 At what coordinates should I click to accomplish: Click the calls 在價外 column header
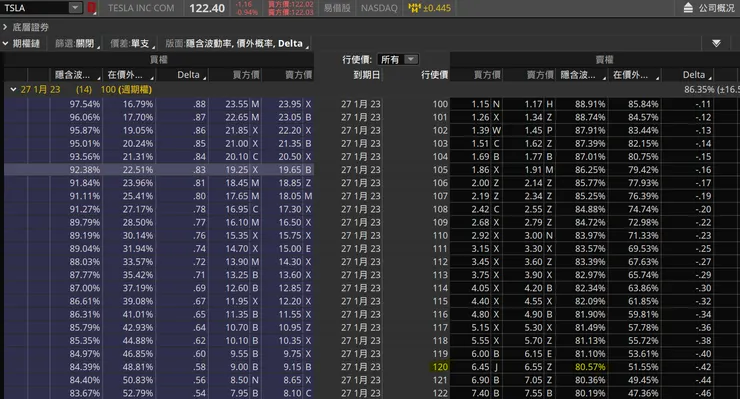point(129,75)
